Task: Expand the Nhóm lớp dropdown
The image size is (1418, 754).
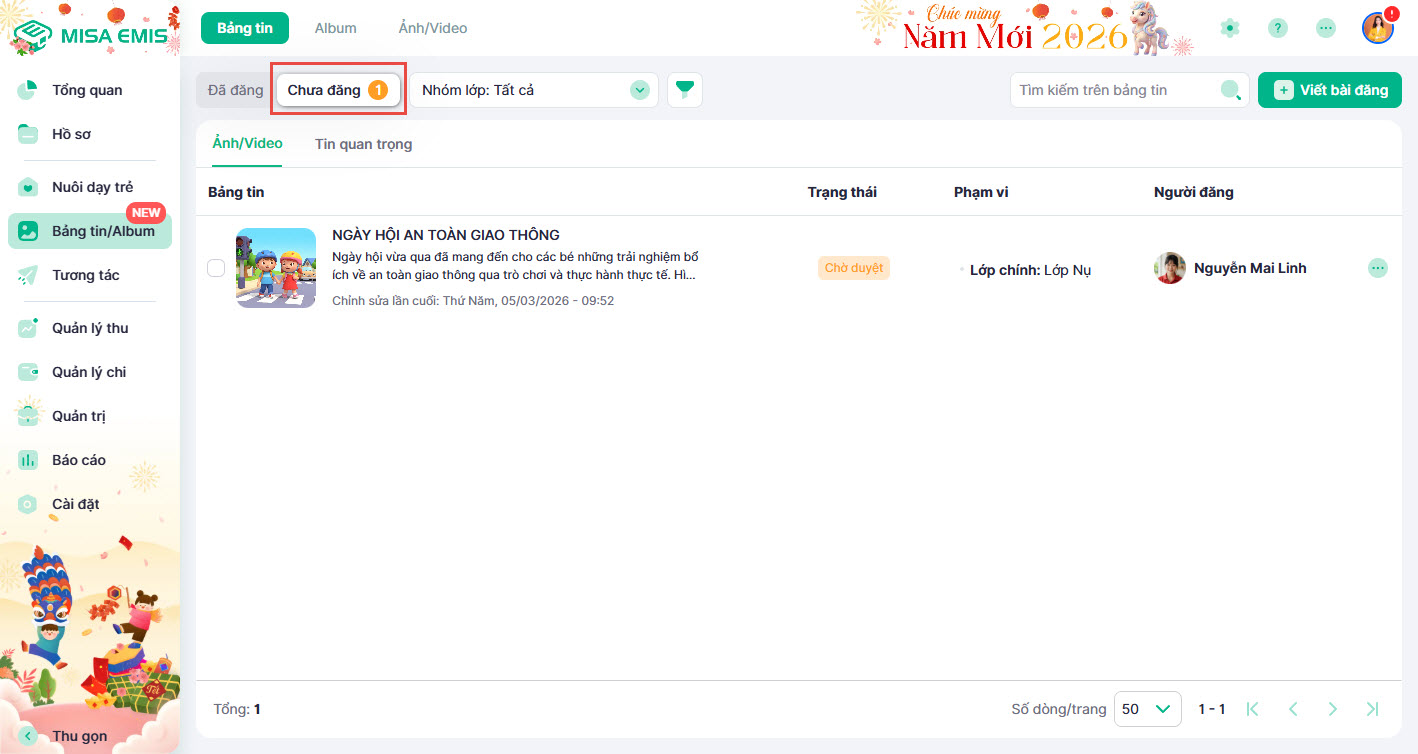Action: (x=533, y=90)
